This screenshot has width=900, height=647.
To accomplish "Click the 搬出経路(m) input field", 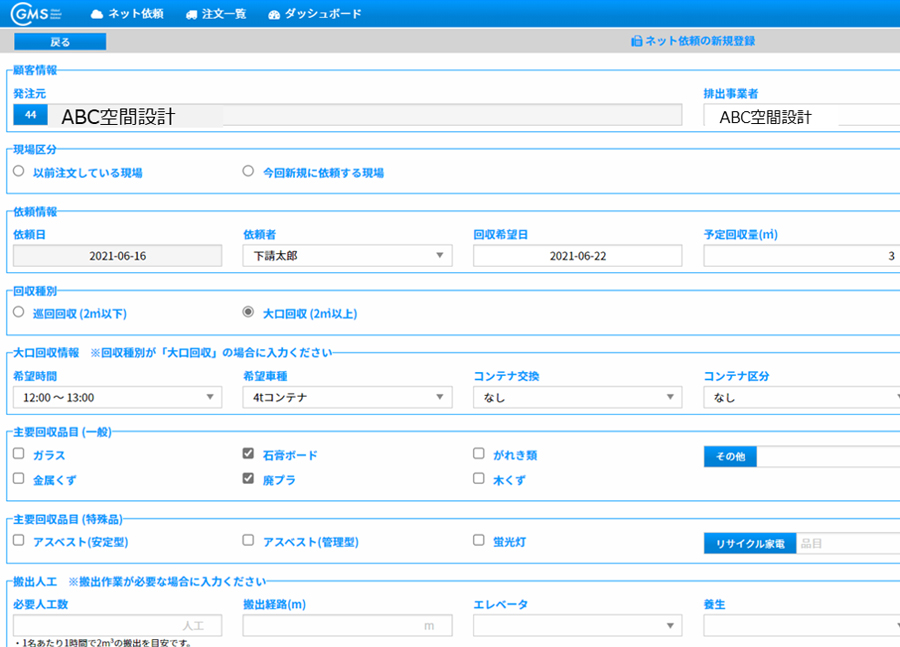I will coord(347,625).
